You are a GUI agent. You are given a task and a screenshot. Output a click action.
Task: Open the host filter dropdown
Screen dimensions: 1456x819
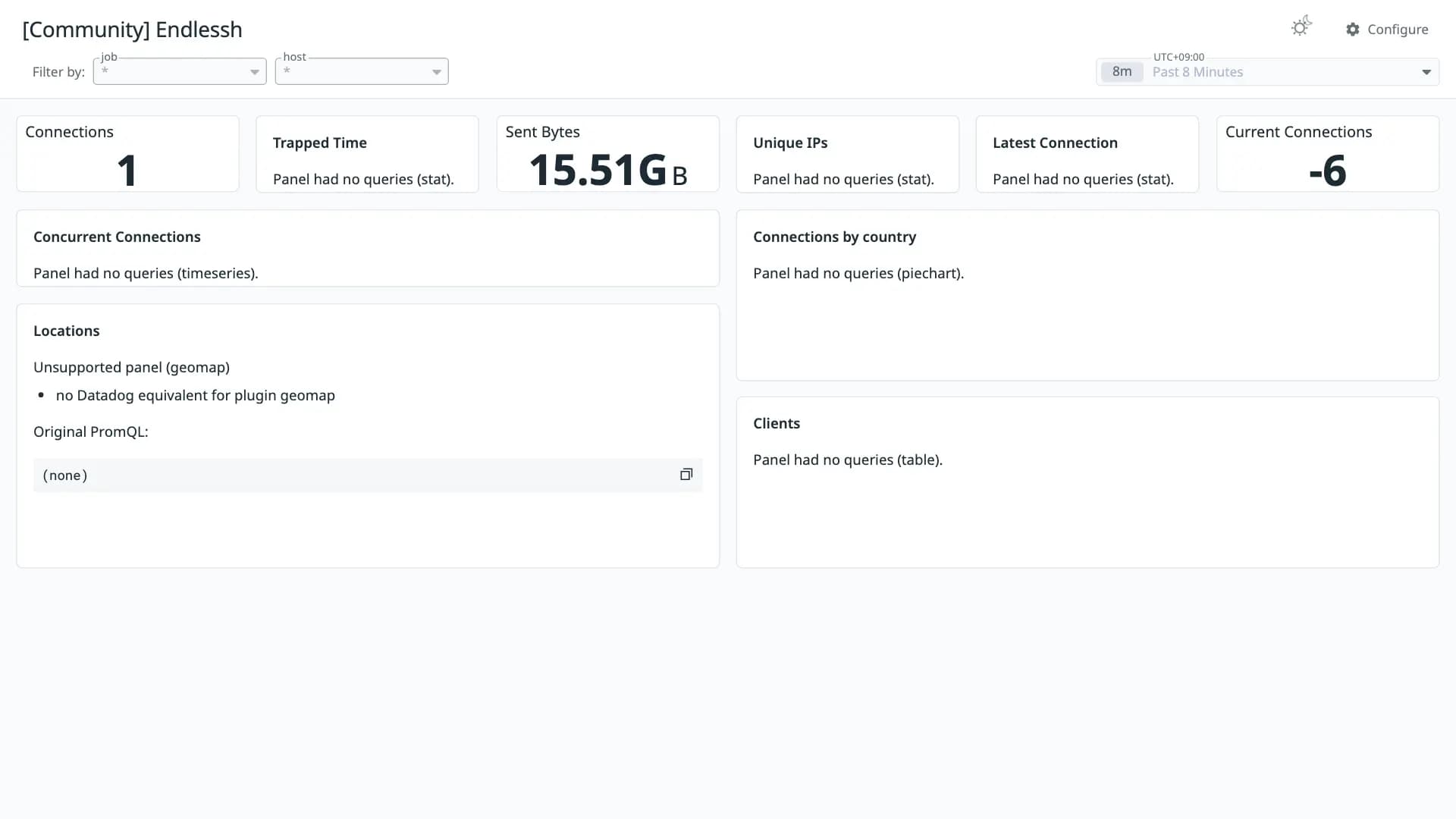click(x=362, y=71)
